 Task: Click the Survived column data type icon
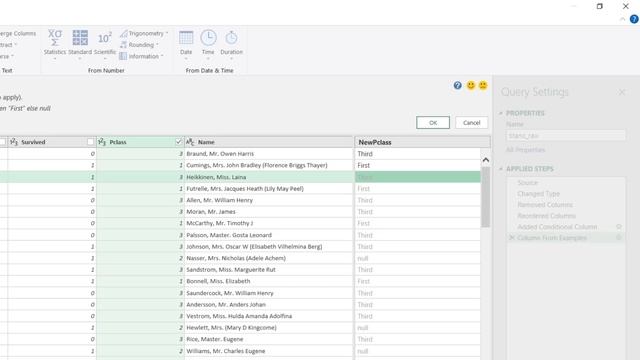click(14, 142)
